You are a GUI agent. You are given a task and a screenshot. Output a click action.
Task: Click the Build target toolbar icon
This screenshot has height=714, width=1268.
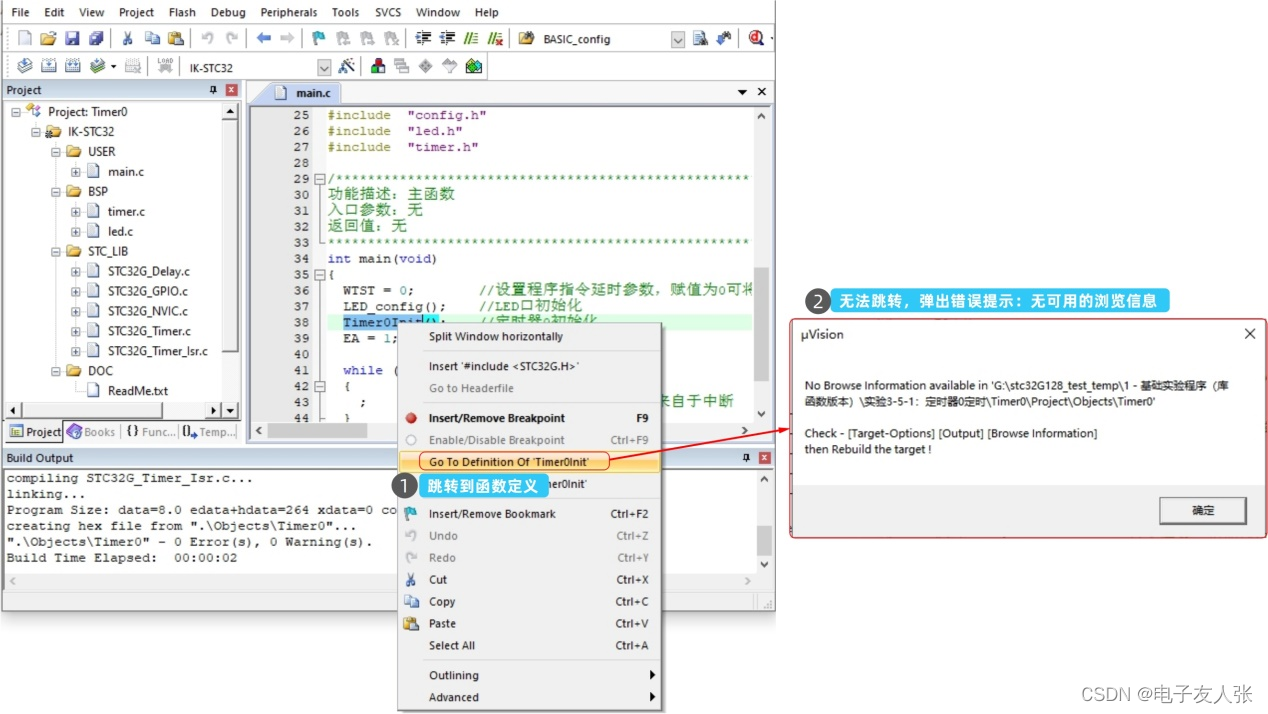pyautogui.click(x=48, y=66)
